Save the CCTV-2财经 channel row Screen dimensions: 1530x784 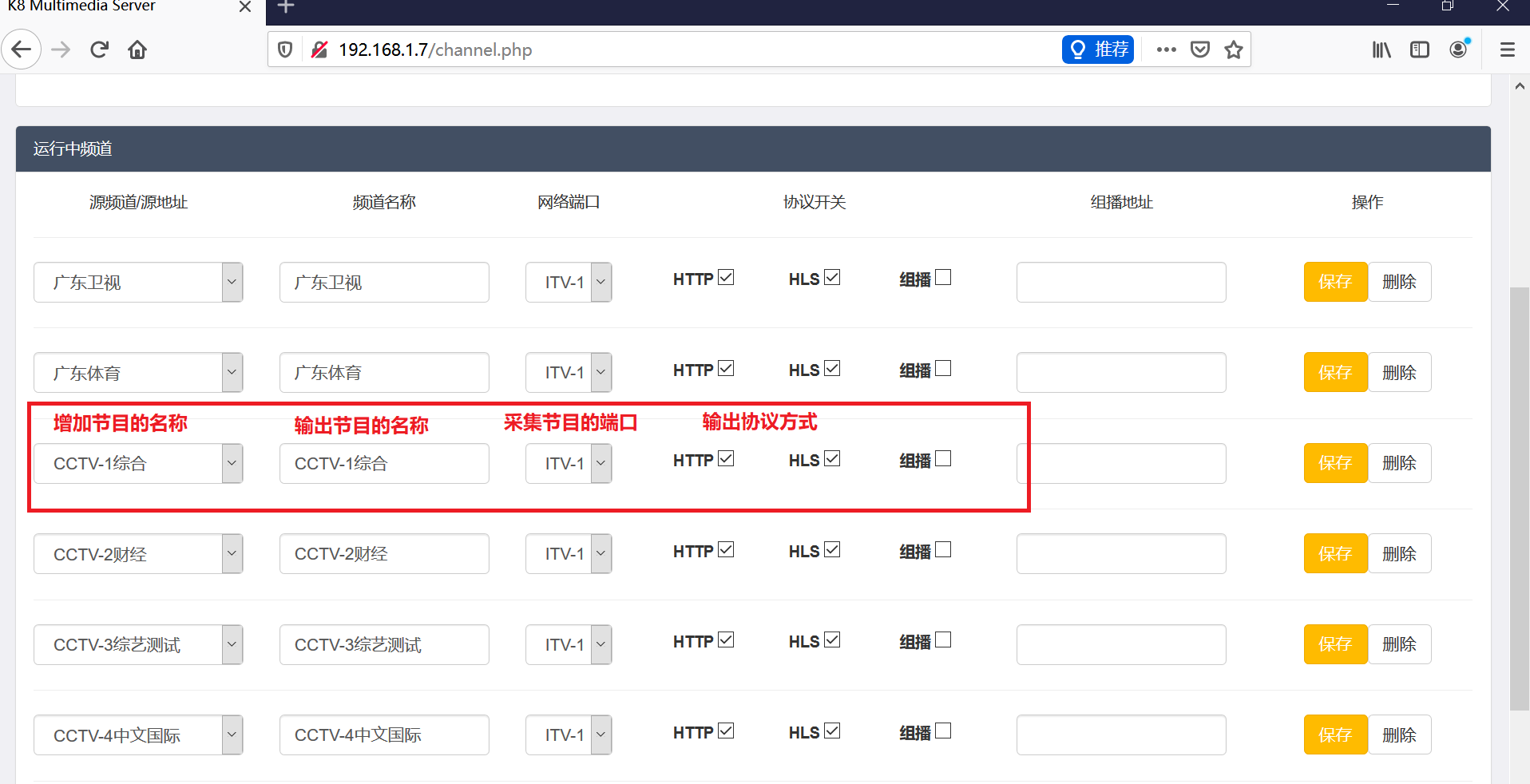(1335, 554)
